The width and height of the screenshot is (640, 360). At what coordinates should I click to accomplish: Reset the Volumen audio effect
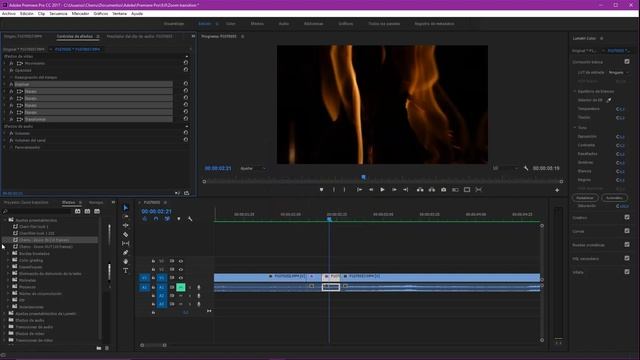tap(186, 133)
